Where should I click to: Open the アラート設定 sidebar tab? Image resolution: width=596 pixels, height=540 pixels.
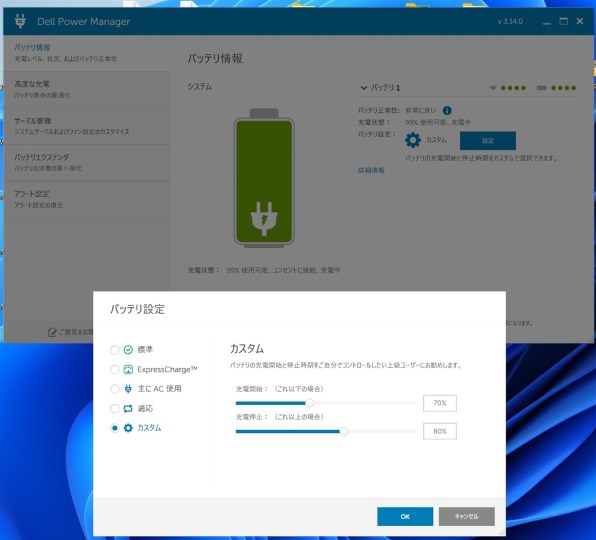coord(87,200)
